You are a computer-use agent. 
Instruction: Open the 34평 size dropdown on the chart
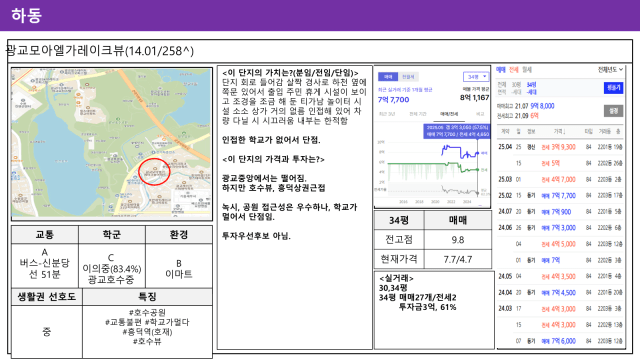pos(476,77)
